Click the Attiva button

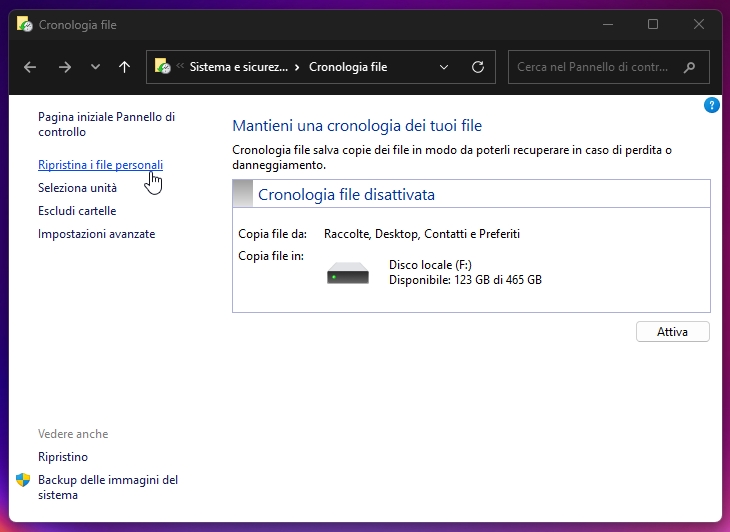673,332
